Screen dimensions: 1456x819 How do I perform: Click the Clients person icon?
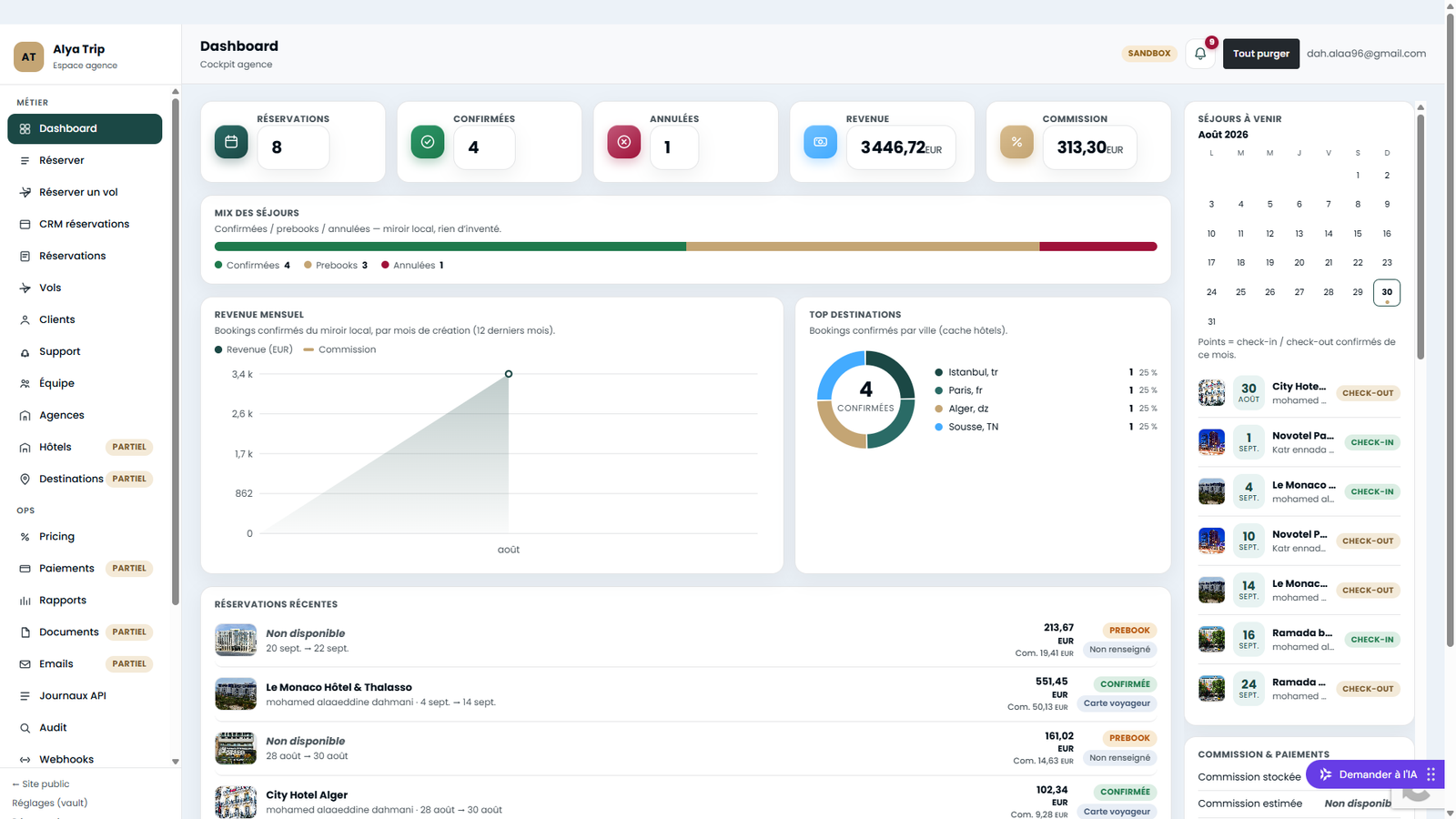click(25, 319)
